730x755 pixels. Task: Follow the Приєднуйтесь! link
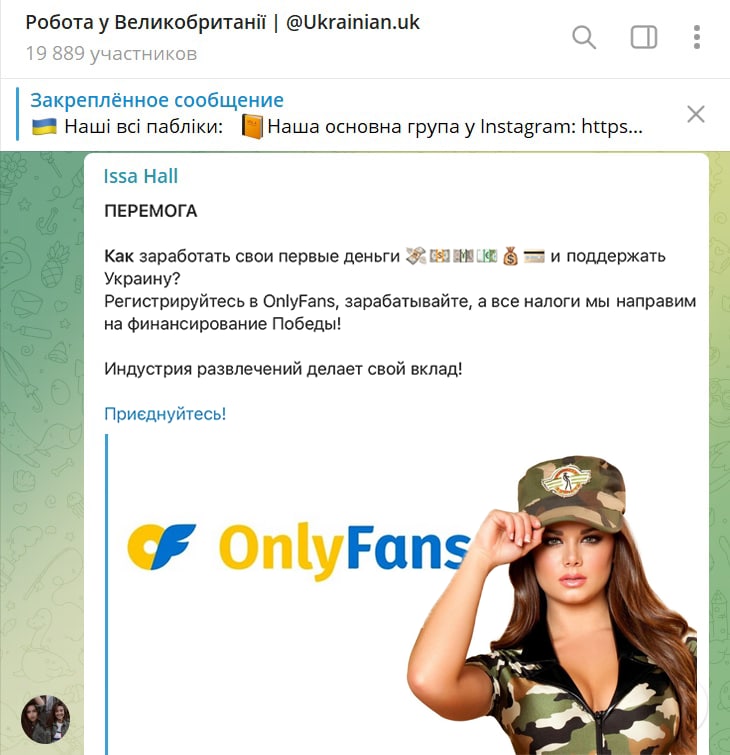(165, 414)
